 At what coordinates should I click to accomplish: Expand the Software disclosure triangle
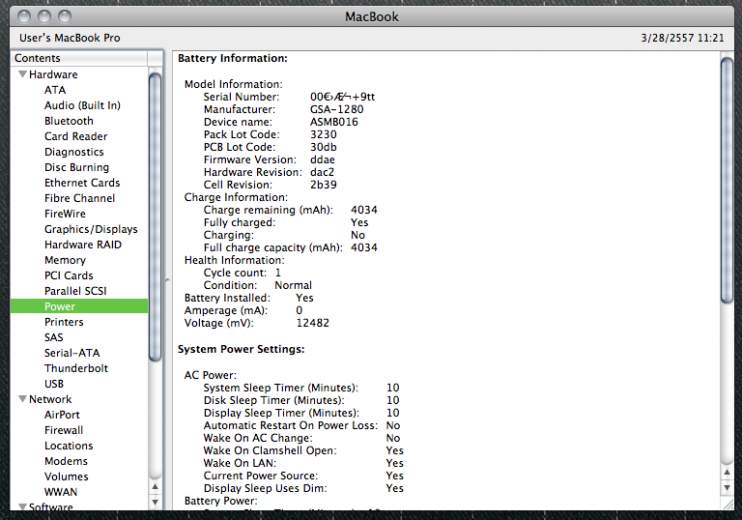(22, 507)
